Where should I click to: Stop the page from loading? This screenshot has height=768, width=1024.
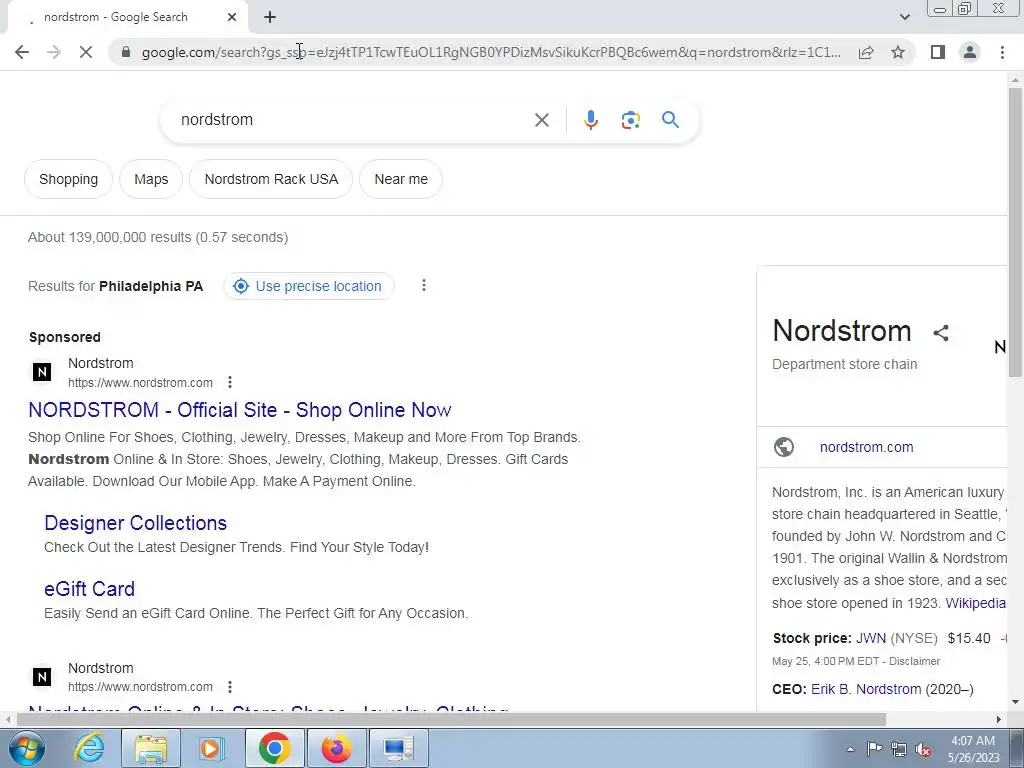86,52
